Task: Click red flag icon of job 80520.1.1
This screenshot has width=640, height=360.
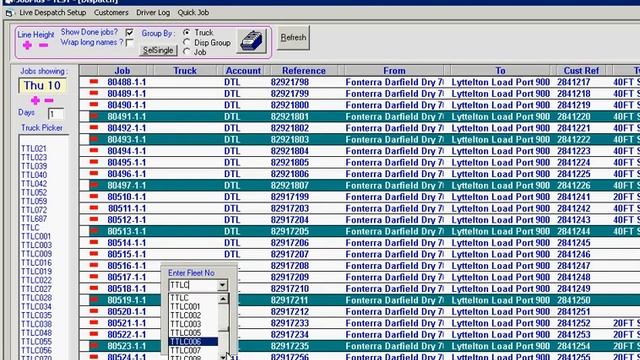Action: point(94,311)
